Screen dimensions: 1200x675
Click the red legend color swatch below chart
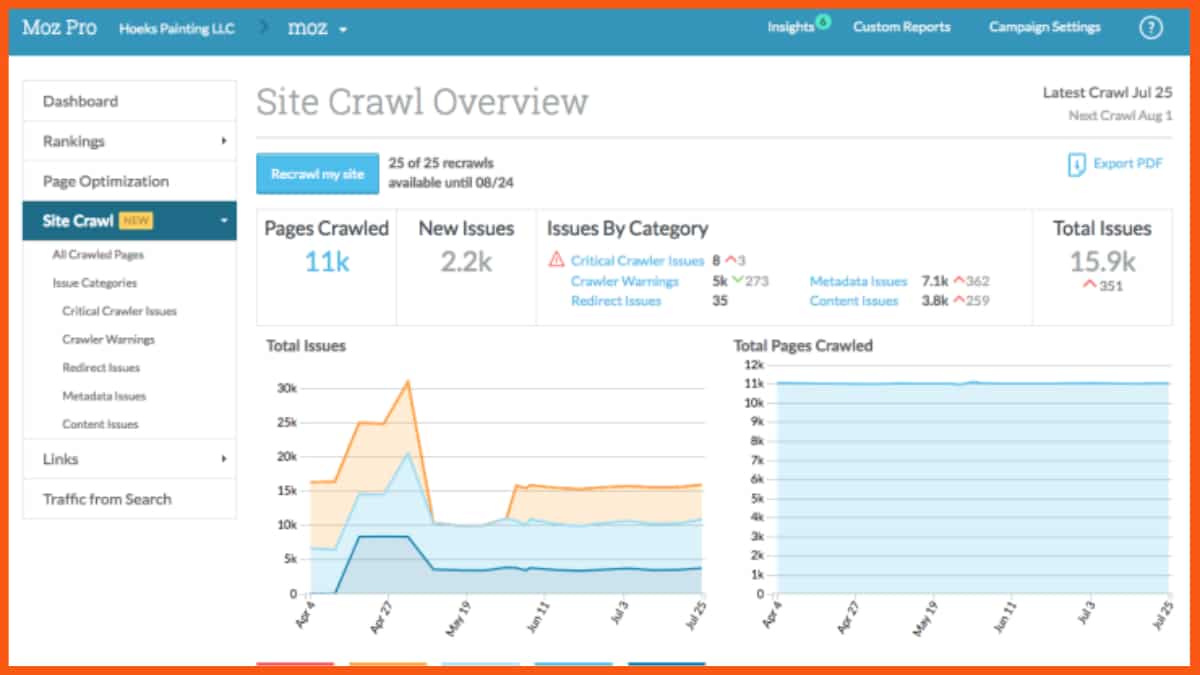point(295,664)
